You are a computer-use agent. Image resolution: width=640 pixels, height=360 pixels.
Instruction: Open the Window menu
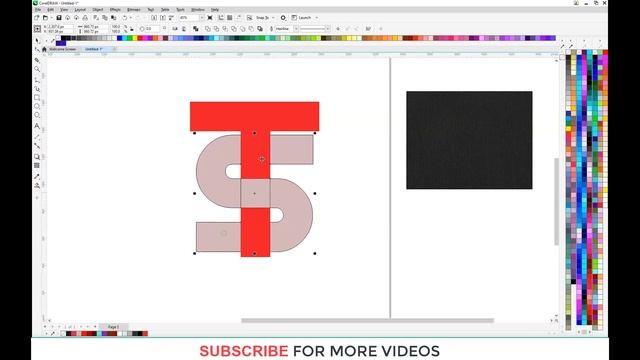(x=198, y=9)
